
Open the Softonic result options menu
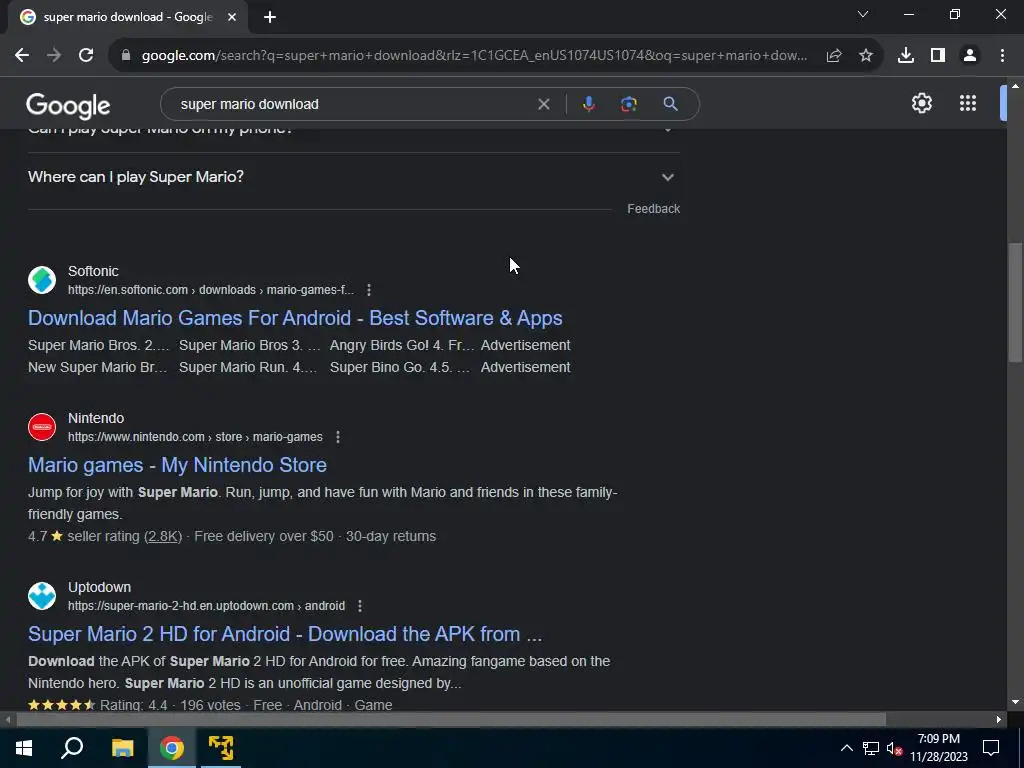pyautogui.click(x=369, y=290)
